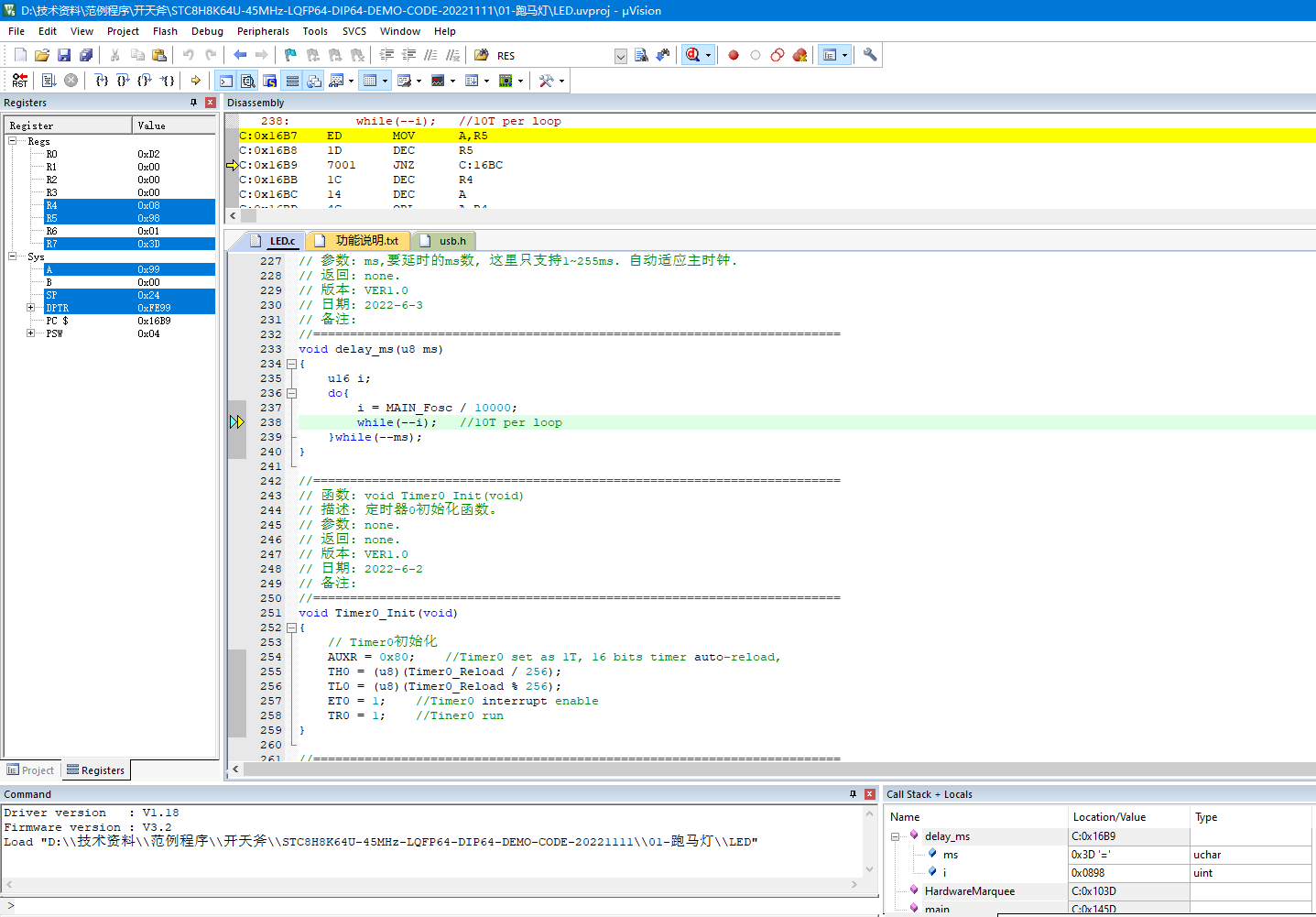Show next statement with yellow arrow icon
1316x917 pixels.
(196, 81)
